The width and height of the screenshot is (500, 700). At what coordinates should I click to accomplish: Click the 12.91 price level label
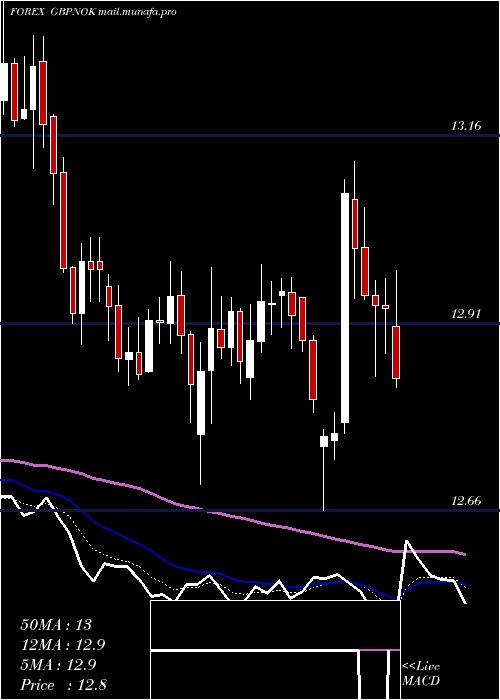pos(466,313)
